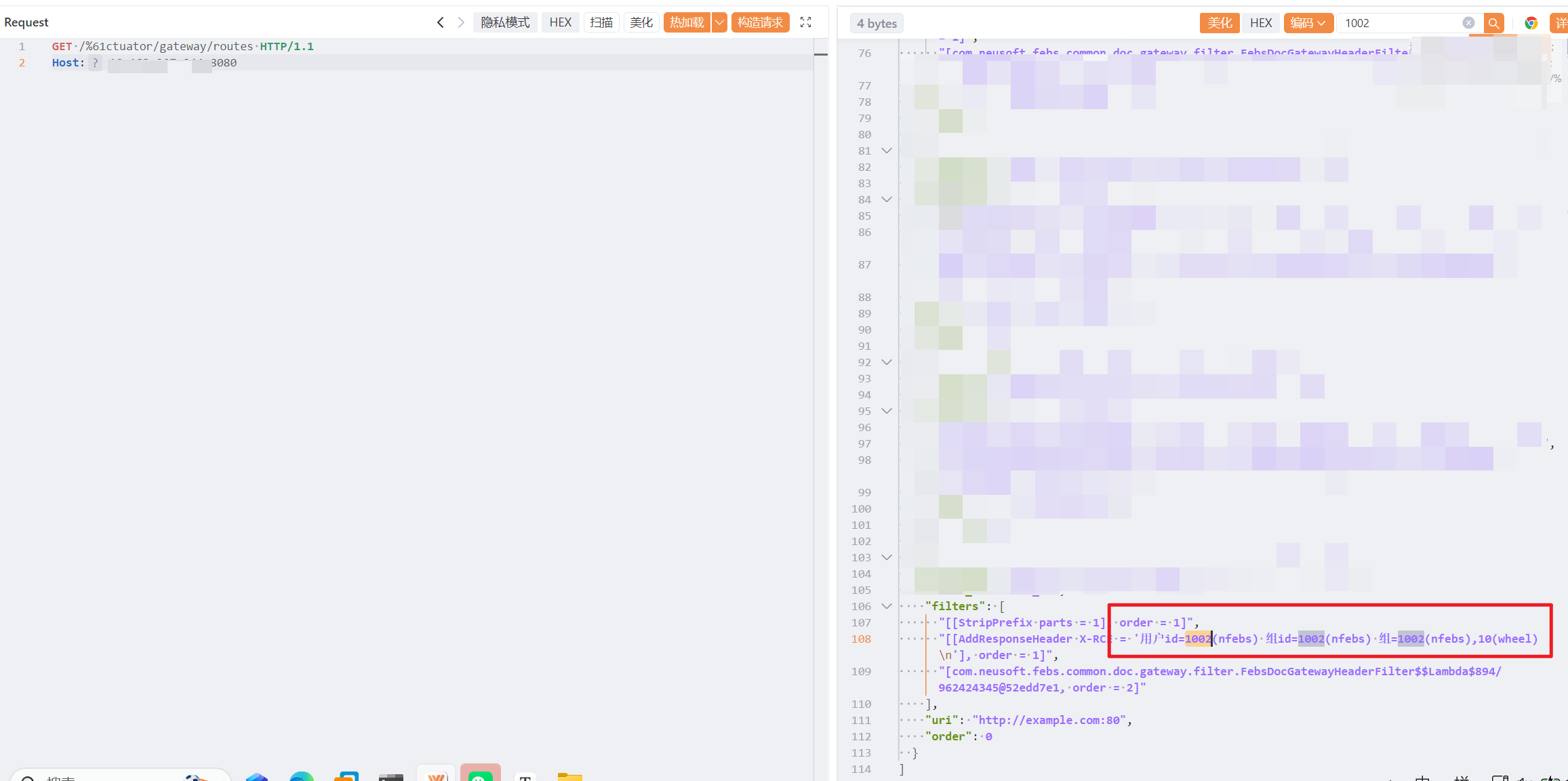Click the question mark icon beside Host
This screenshot has width=1568, height=781.
point(95,63)
